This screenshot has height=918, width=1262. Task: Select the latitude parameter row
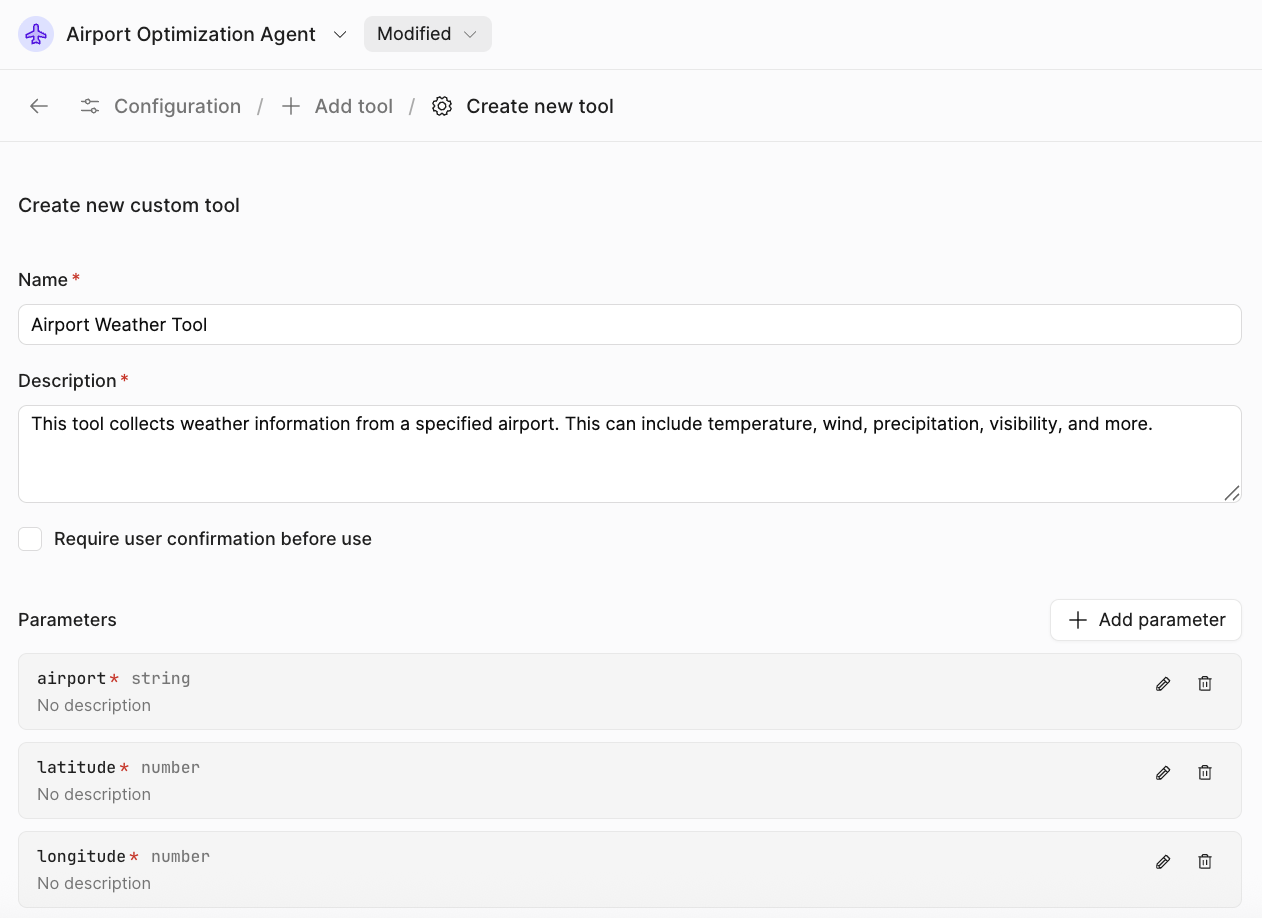tap(600, 781)
